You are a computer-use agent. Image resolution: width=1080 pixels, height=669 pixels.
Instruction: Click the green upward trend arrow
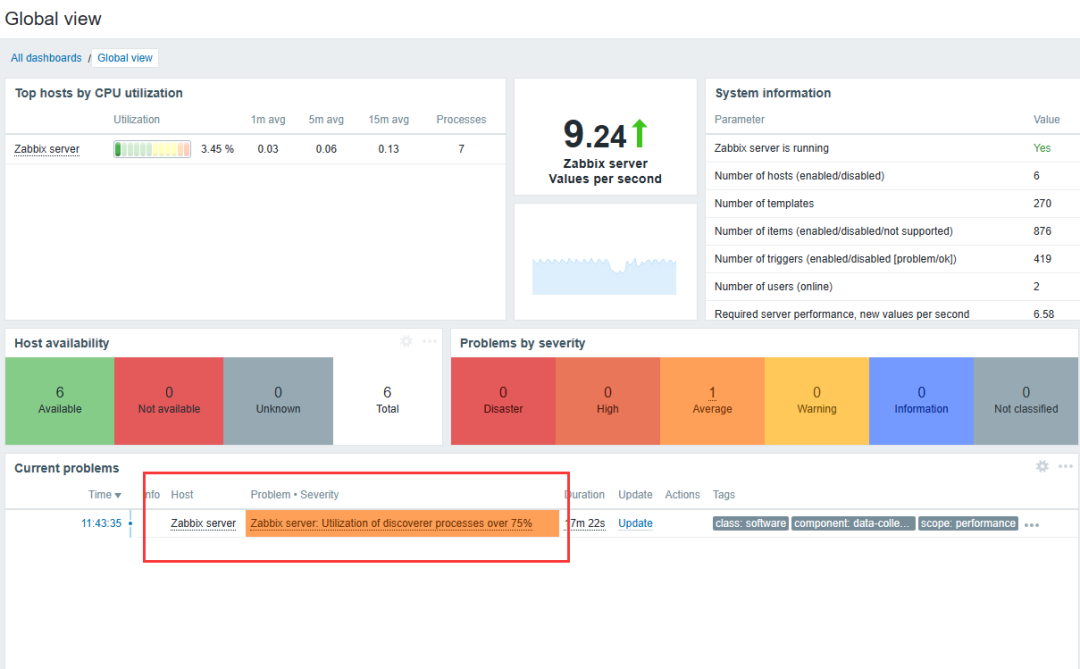click(x=640, y=133)
